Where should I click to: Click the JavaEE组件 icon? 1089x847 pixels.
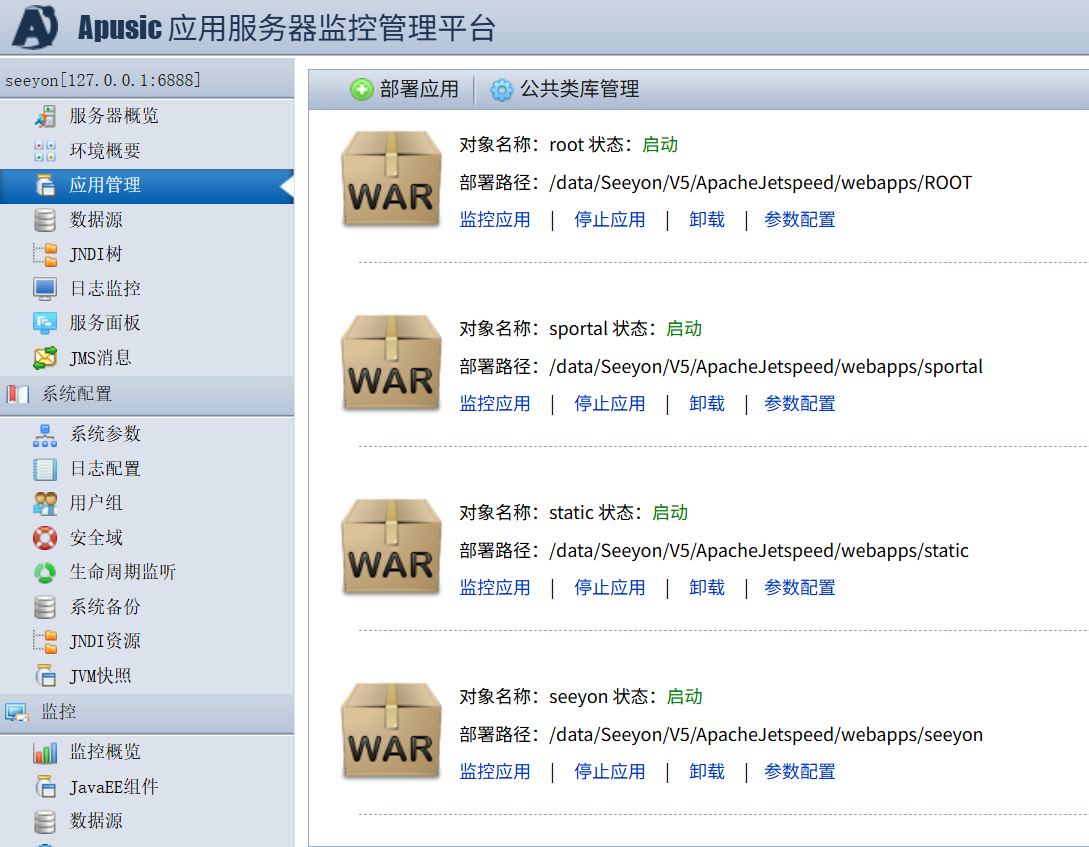click(x=45, y=787)
